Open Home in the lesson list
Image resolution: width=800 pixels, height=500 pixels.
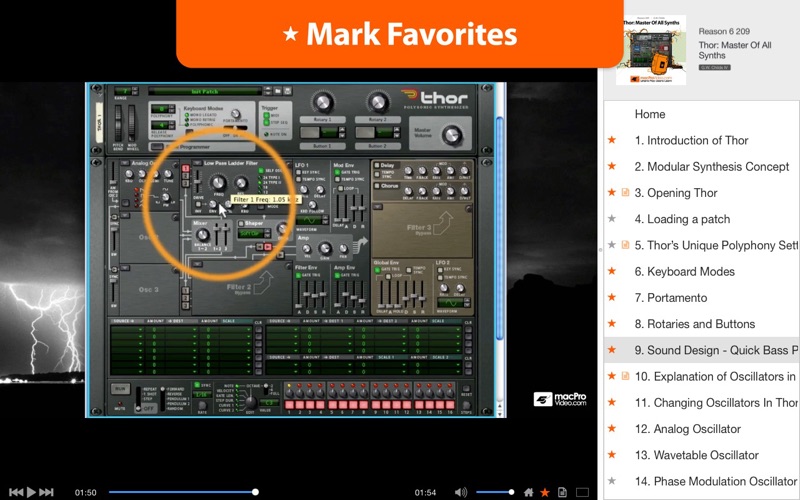tap(650, 114)
